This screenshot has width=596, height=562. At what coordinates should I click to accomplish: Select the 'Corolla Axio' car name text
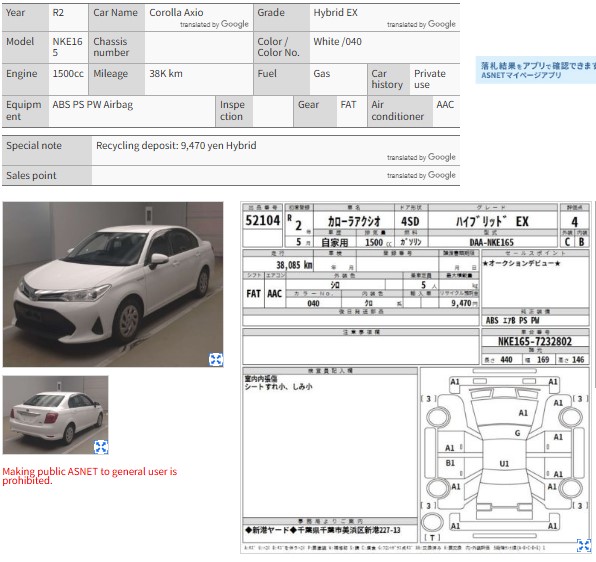(x=176, y=13)
